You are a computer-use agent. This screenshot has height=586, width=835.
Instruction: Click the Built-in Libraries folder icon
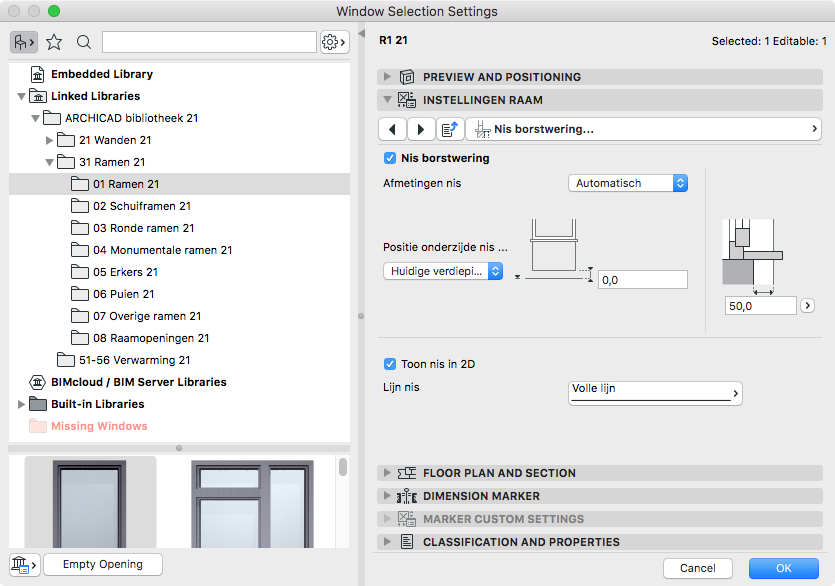[x=38, y=404]
